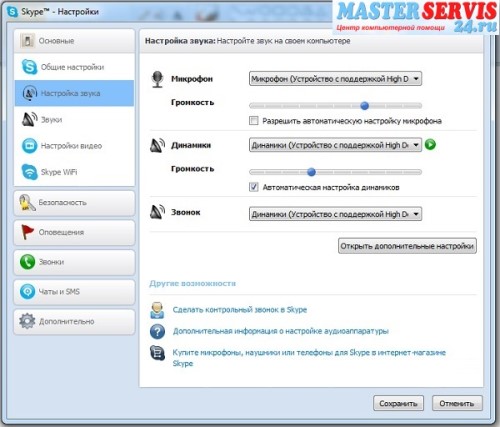Open Настройки видео page
The width and height of the screenshot is (500, 427).
74,146
